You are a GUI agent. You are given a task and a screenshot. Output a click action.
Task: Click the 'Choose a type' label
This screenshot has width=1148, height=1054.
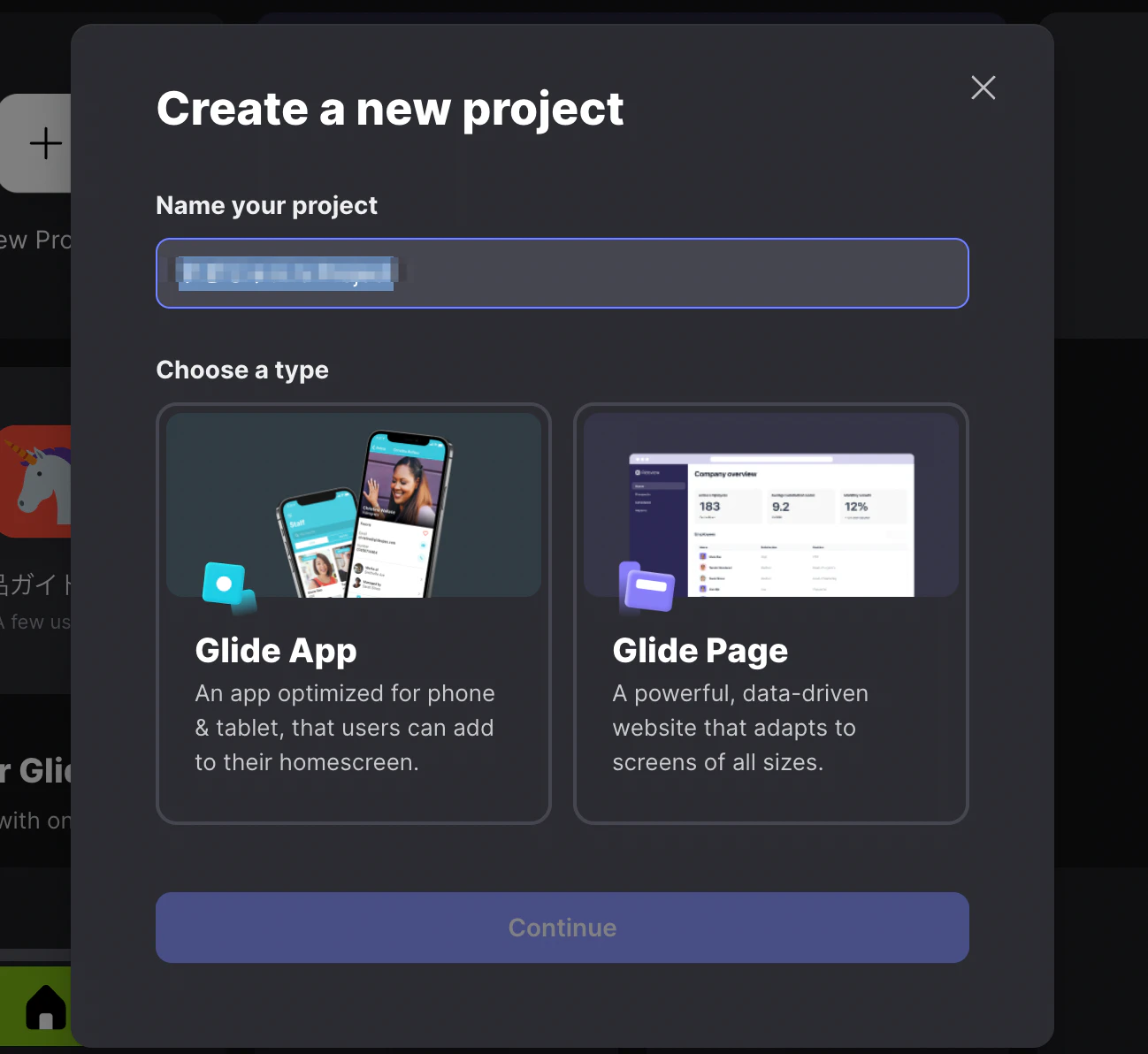[242, 370]
